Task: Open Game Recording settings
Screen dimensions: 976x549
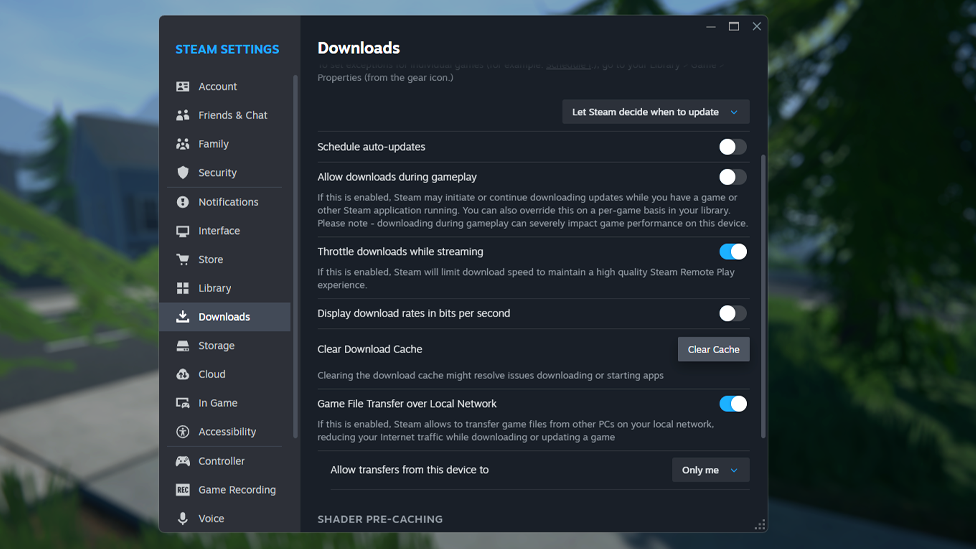Action: pyautogui.click(x=225, y=490)
